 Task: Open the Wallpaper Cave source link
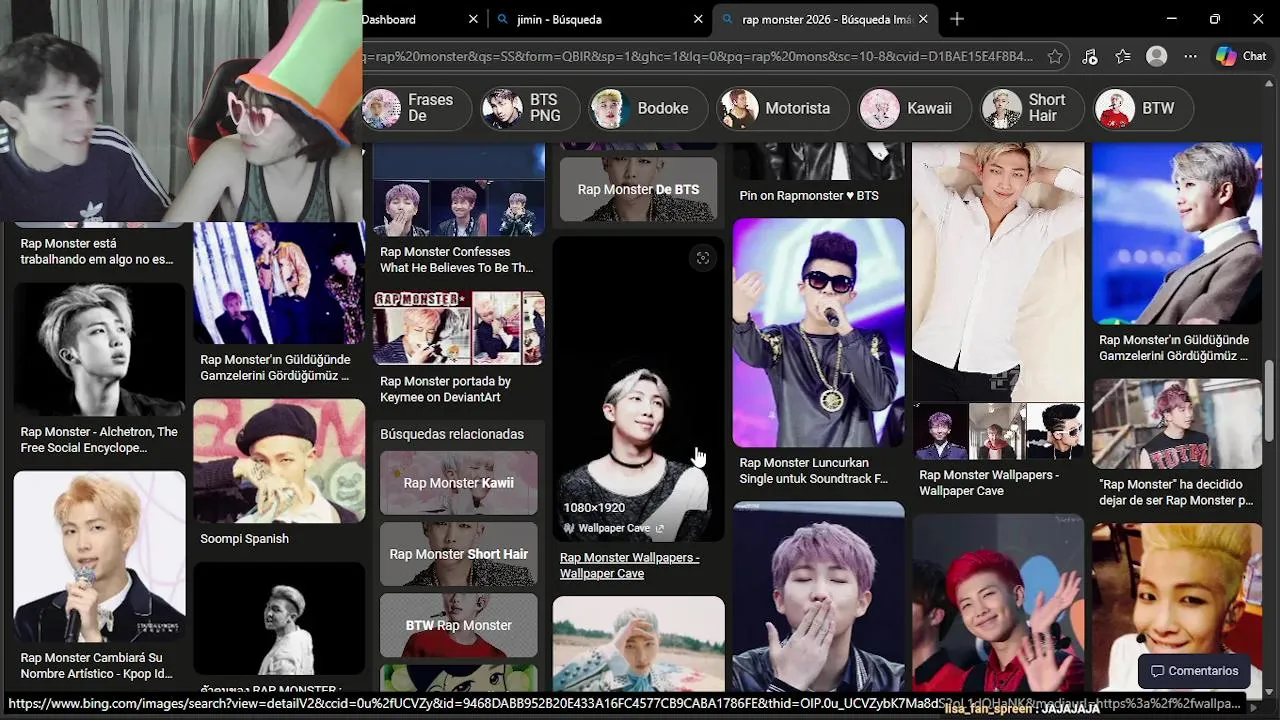click(614, 528)
